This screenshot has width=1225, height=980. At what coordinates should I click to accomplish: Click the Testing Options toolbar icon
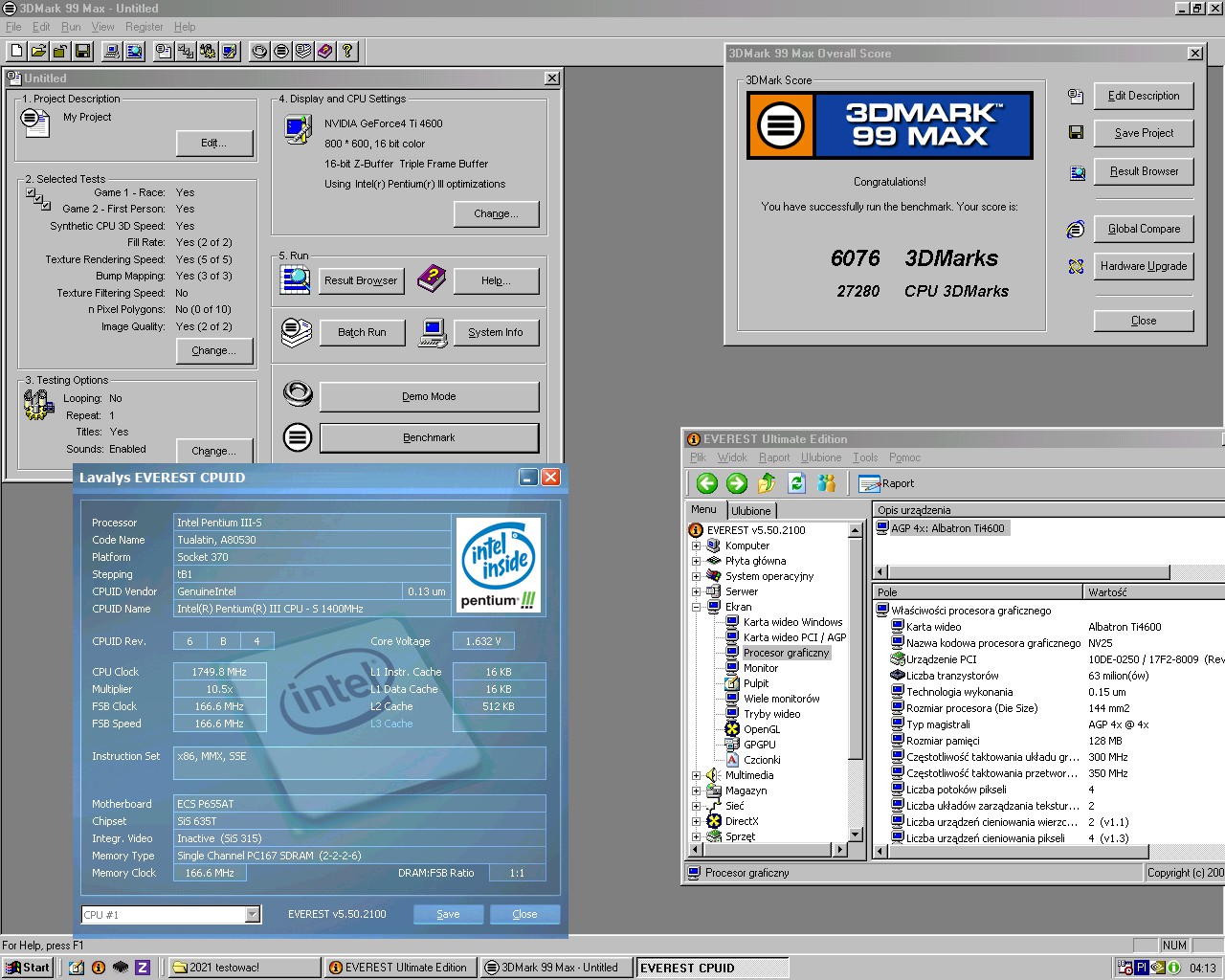click(208, 51)
